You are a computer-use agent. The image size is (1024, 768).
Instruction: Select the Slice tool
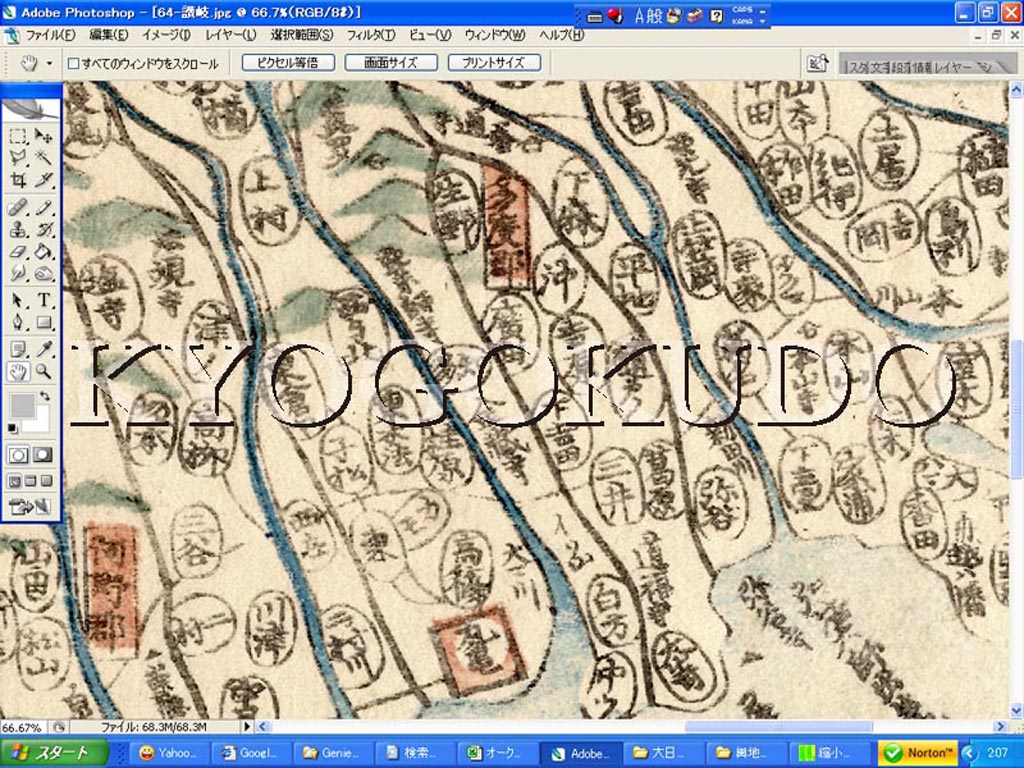43,180
